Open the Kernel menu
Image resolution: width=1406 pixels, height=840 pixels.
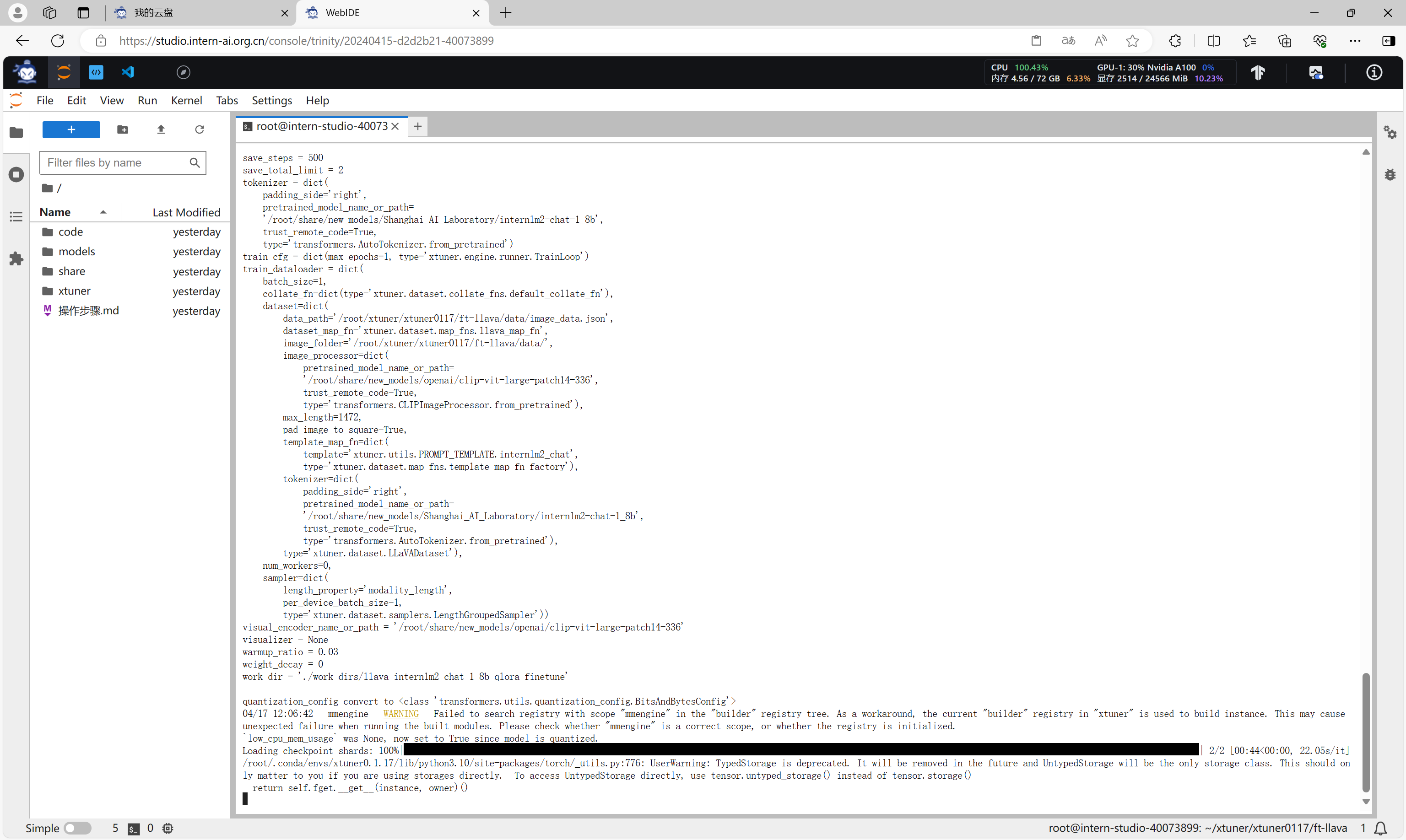point(186,100)
